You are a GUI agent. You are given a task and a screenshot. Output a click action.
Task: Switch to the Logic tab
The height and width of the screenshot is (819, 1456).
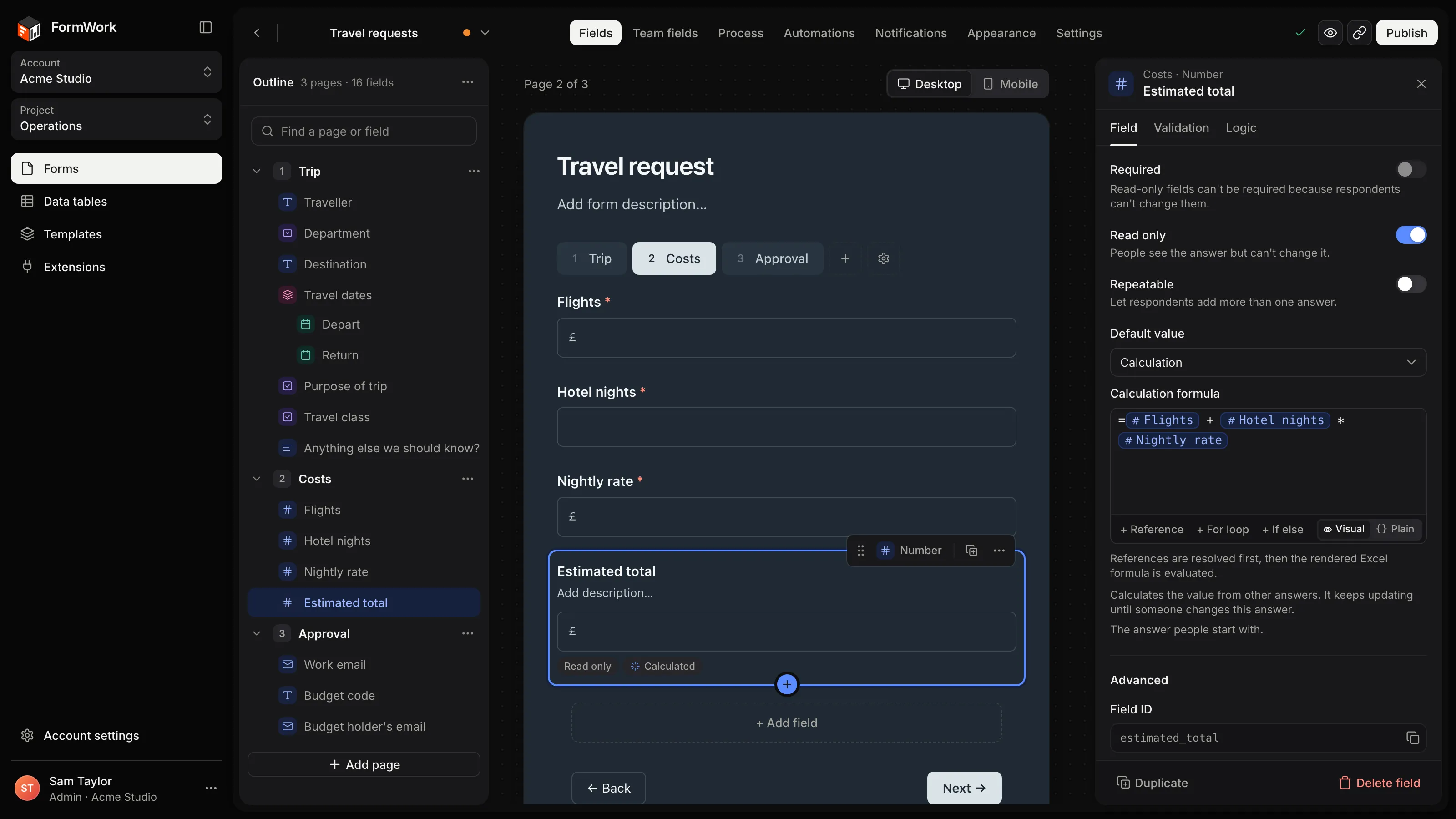point(1241,128)
